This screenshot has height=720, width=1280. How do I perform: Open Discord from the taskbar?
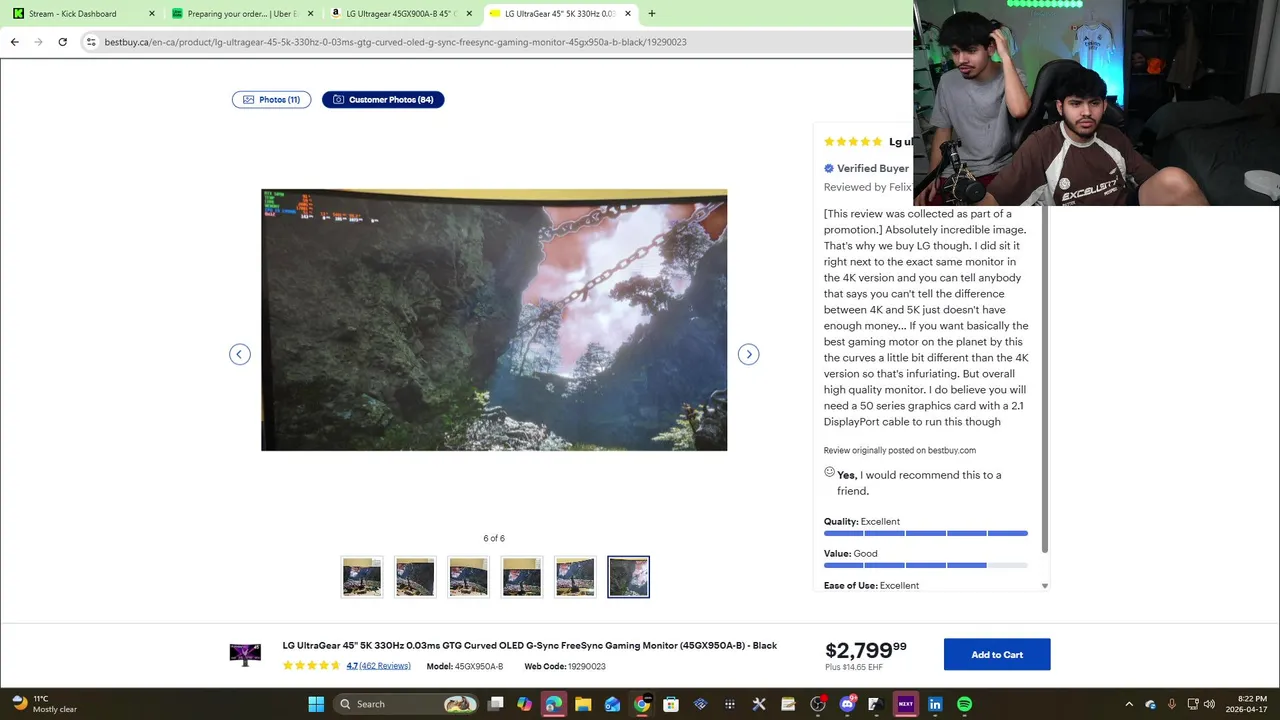click(x=847, y=704)
